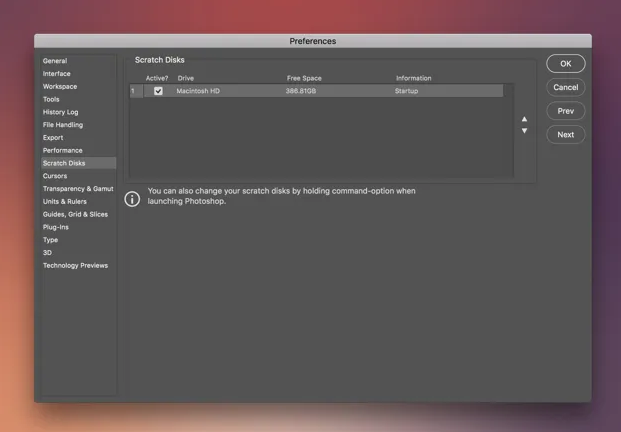The width and height of the screenshot is (621, 432).
Task: Go to previous preferences with Prev
Action: tap(565, 111)
